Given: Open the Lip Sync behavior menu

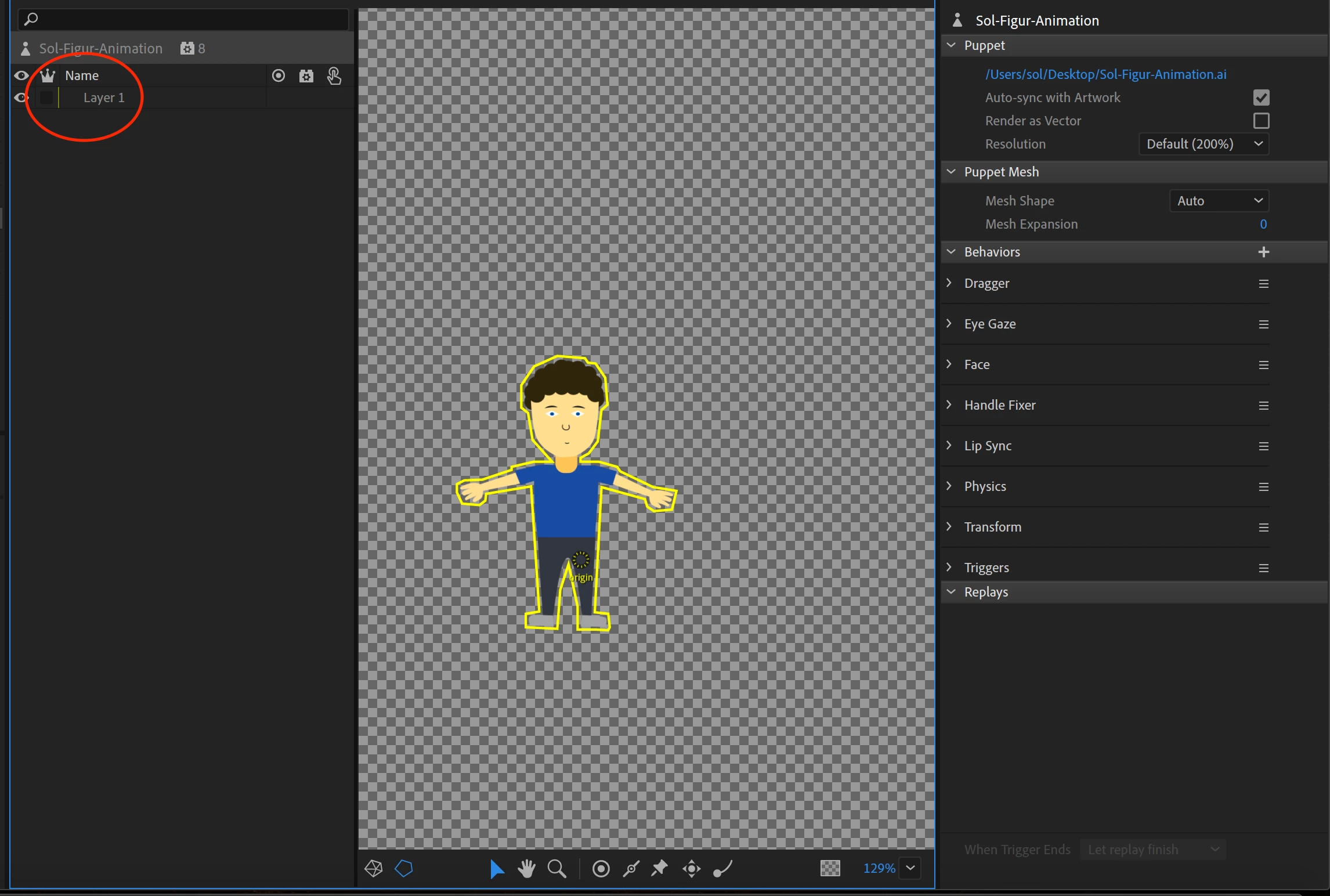Looking at the screenshot, I should [x=1263, y=446].
